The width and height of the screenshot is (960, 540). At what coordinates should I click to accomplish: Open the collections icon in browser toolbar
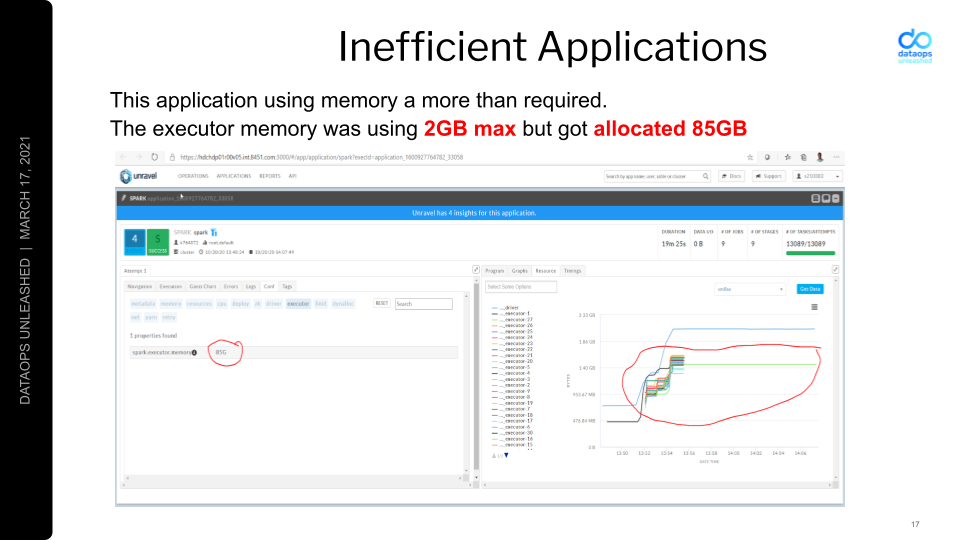tap(803, 157)
